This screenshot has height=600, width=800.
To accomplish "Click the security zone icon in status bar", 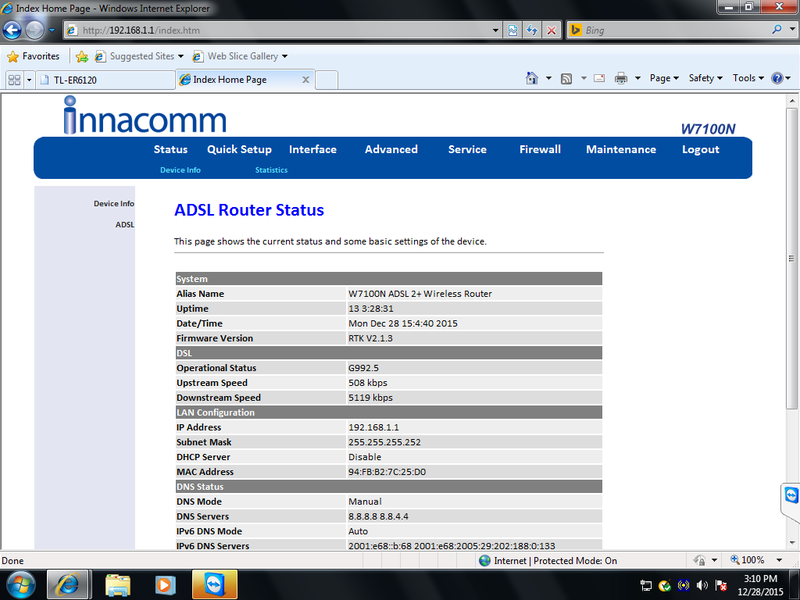I will coord(484,561).
